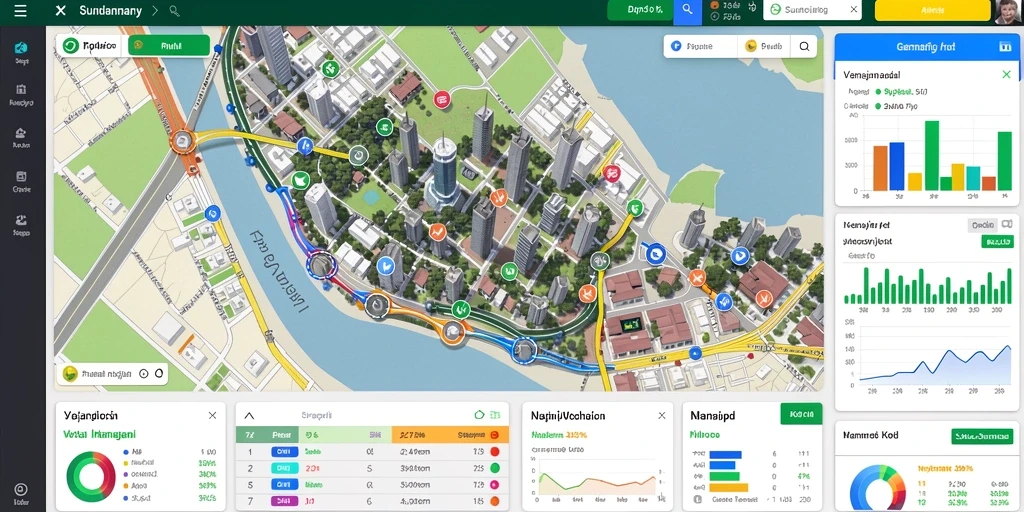Open the gray dropdown in middle right panel
Image resolution: width=1024 pixels, height=512 pixels.
[x=983, y=225]
